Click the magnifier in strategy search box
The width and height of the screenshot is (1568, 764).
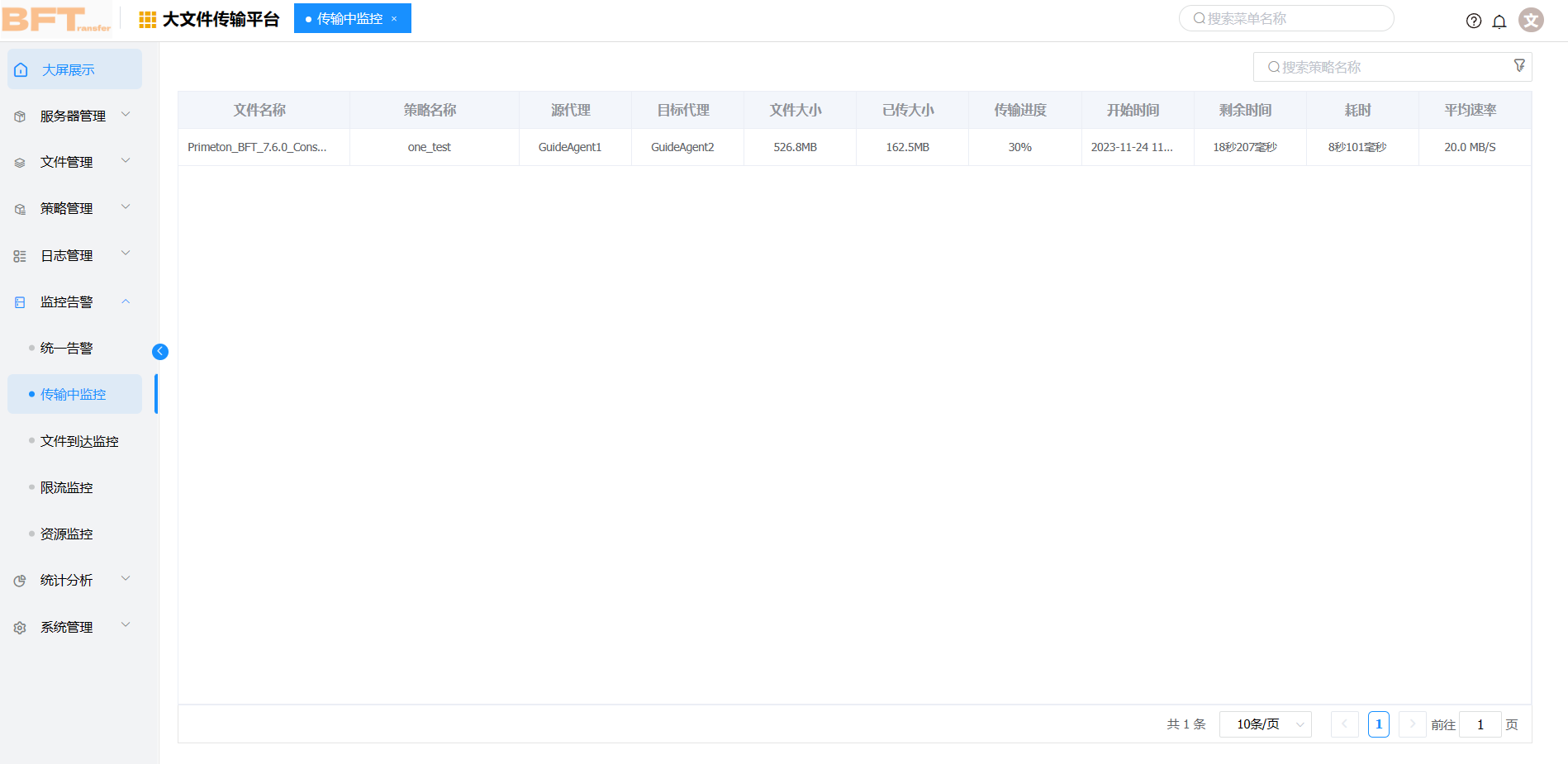[x=1274, y=67]
